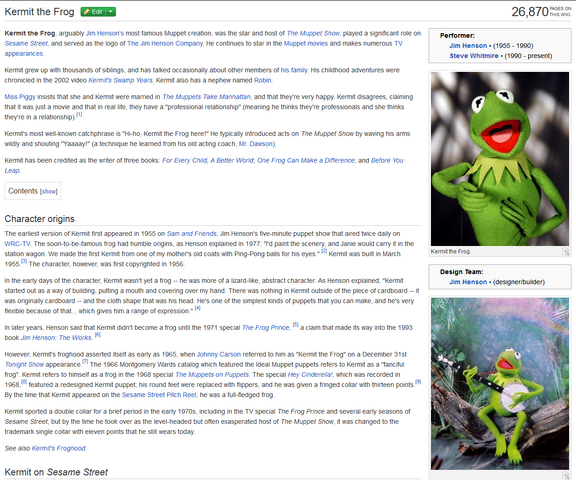576x480 pixels.
Task: Click the details icon under Kermit portrait
Action: click(x=566, y=252)
